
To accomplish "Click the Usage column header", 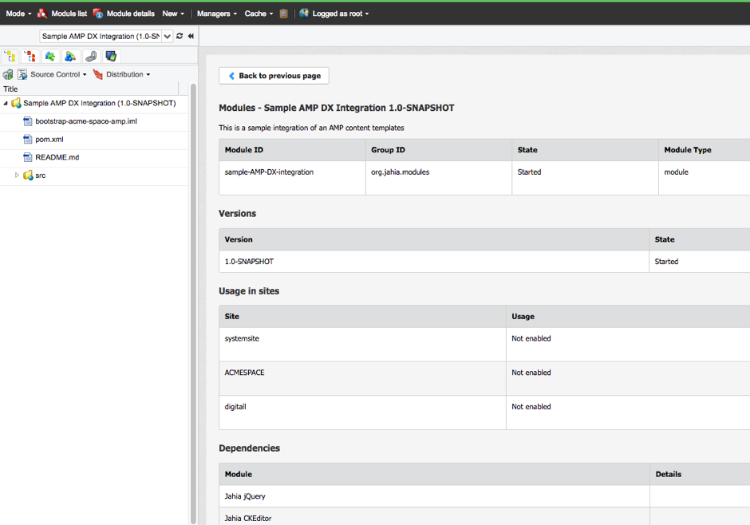I will click(x=628, y=317).
